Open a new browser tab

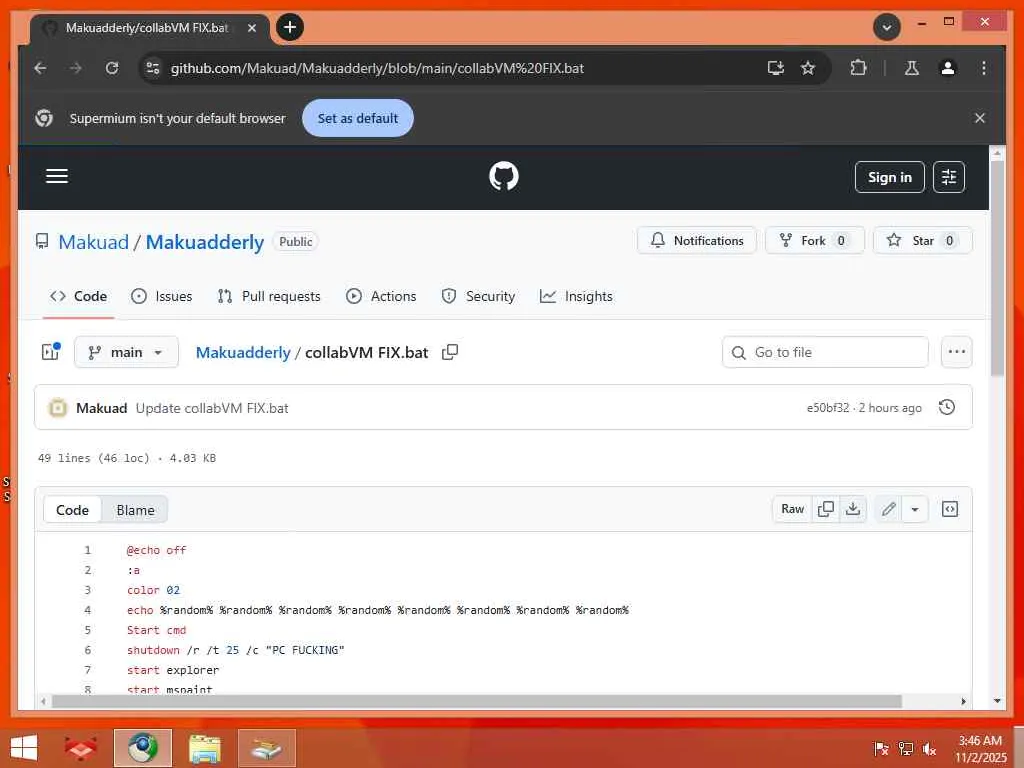tap(290, 27)
